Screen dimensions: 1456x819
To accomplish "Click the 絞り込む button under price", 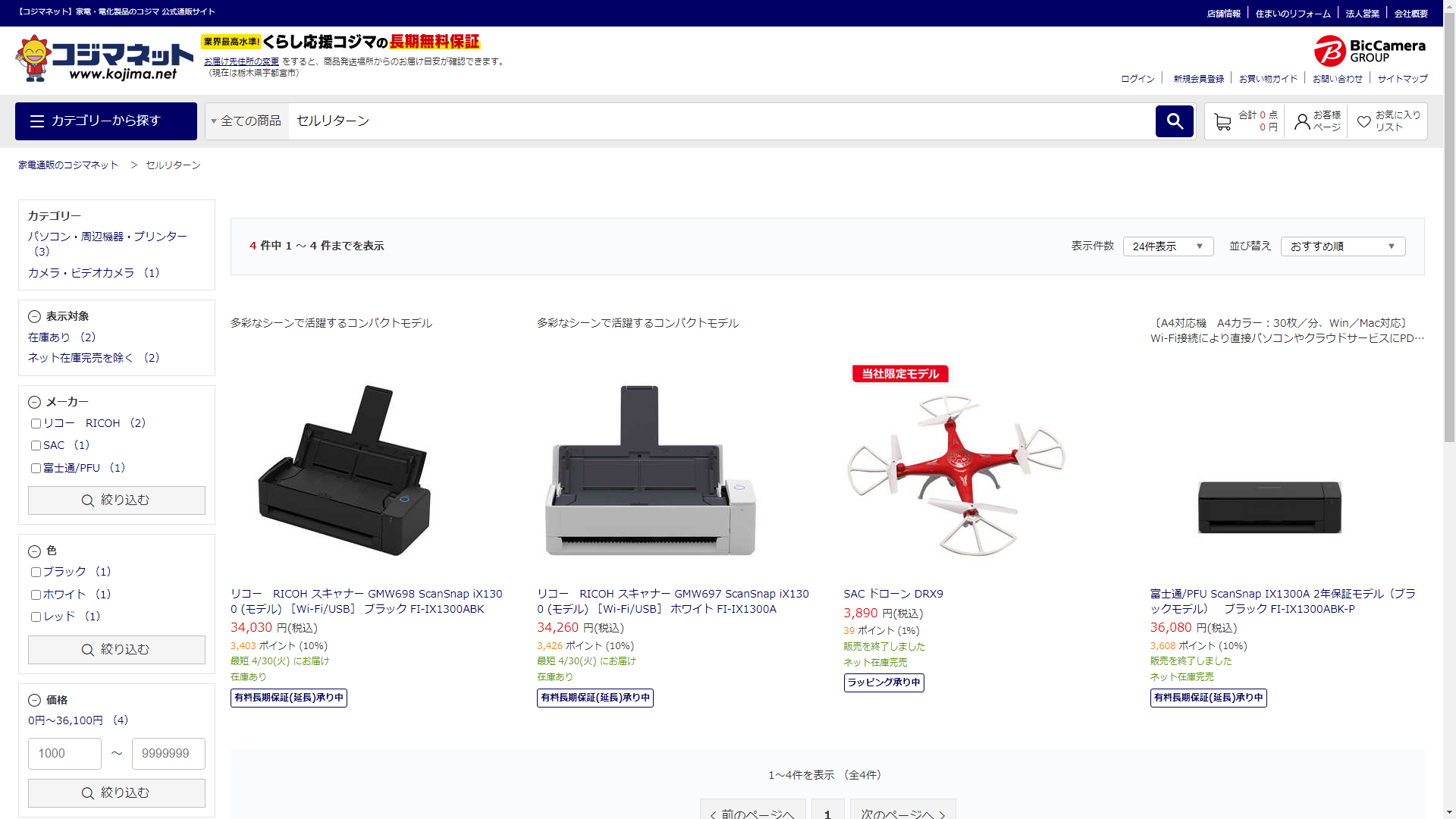I will tap(117, 793).
